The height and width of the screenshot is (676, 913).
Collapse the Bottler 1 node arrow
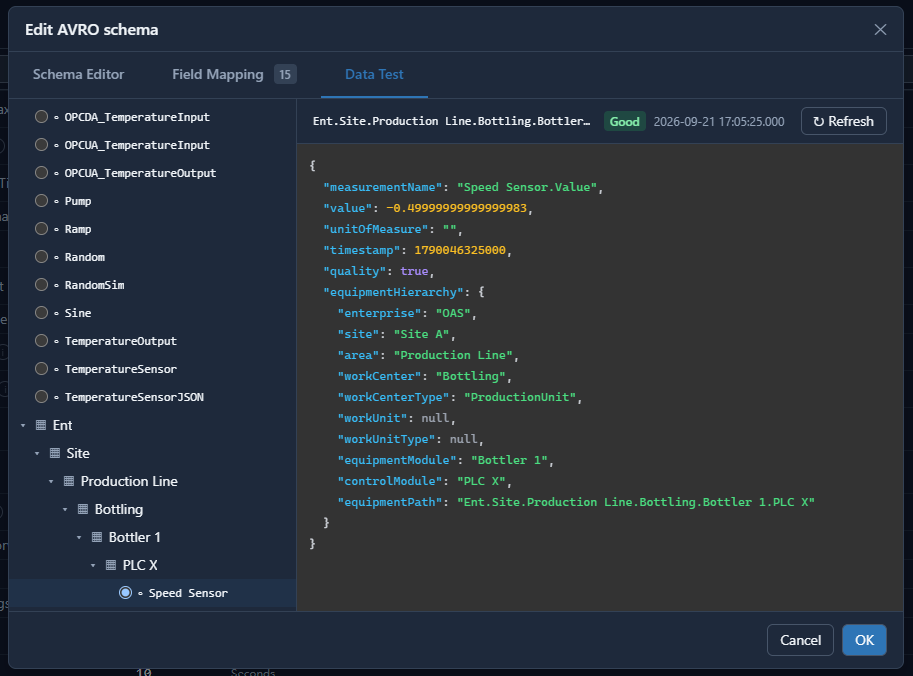click(79, 537)
